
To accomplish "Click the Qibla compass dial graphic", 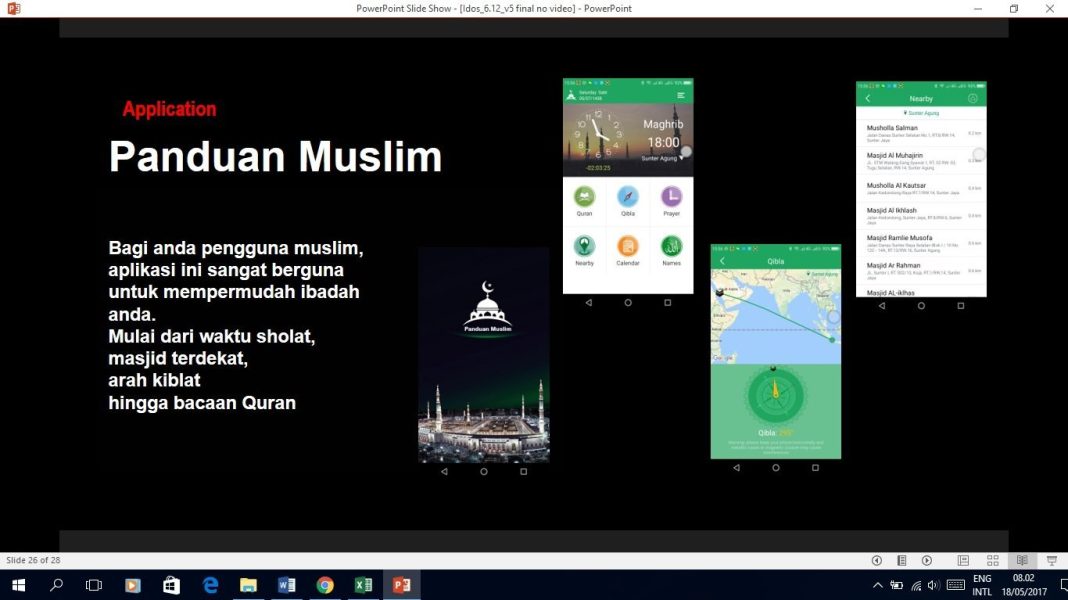I will (775, 395).
